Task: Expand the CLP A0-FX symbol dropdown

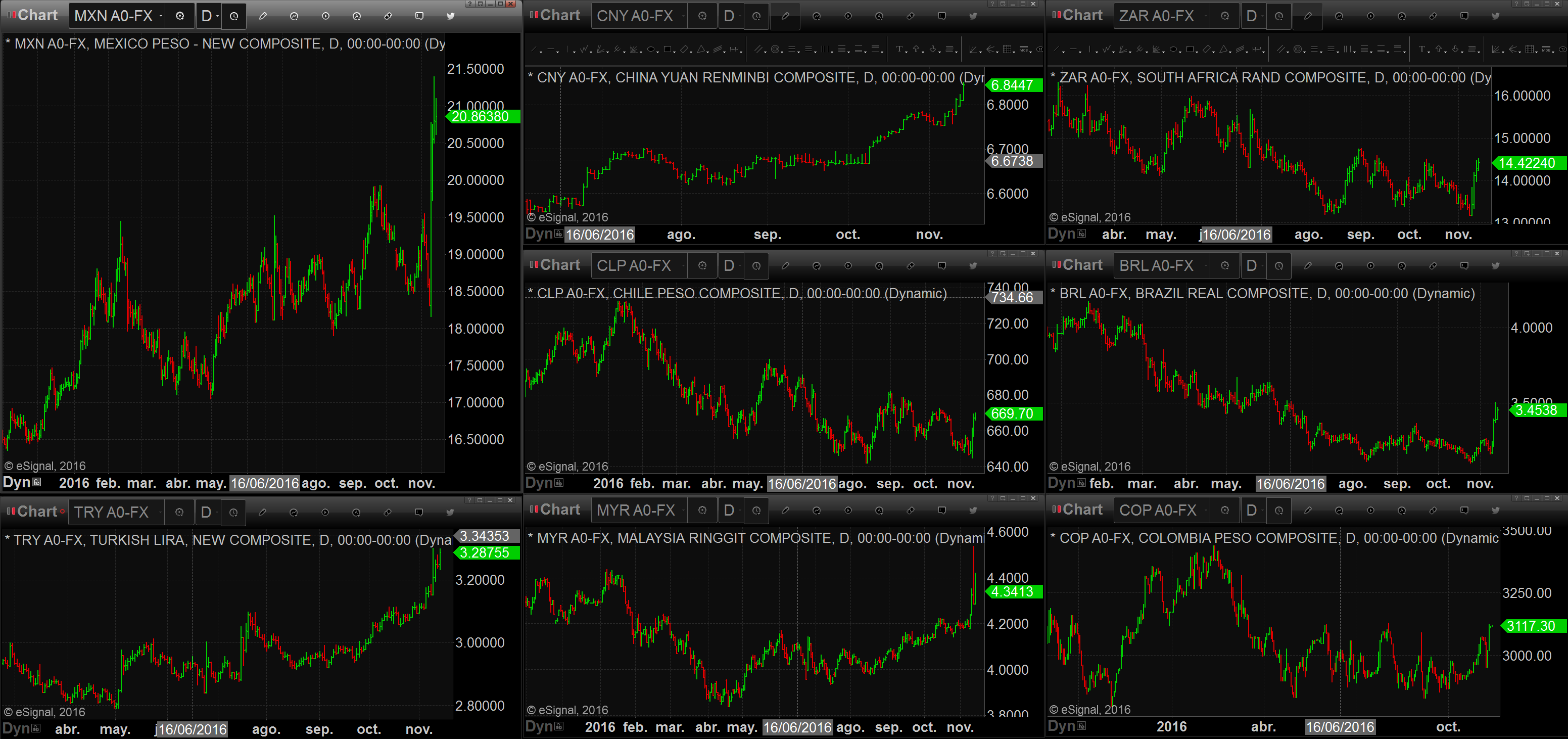Action: click(683, 265)
